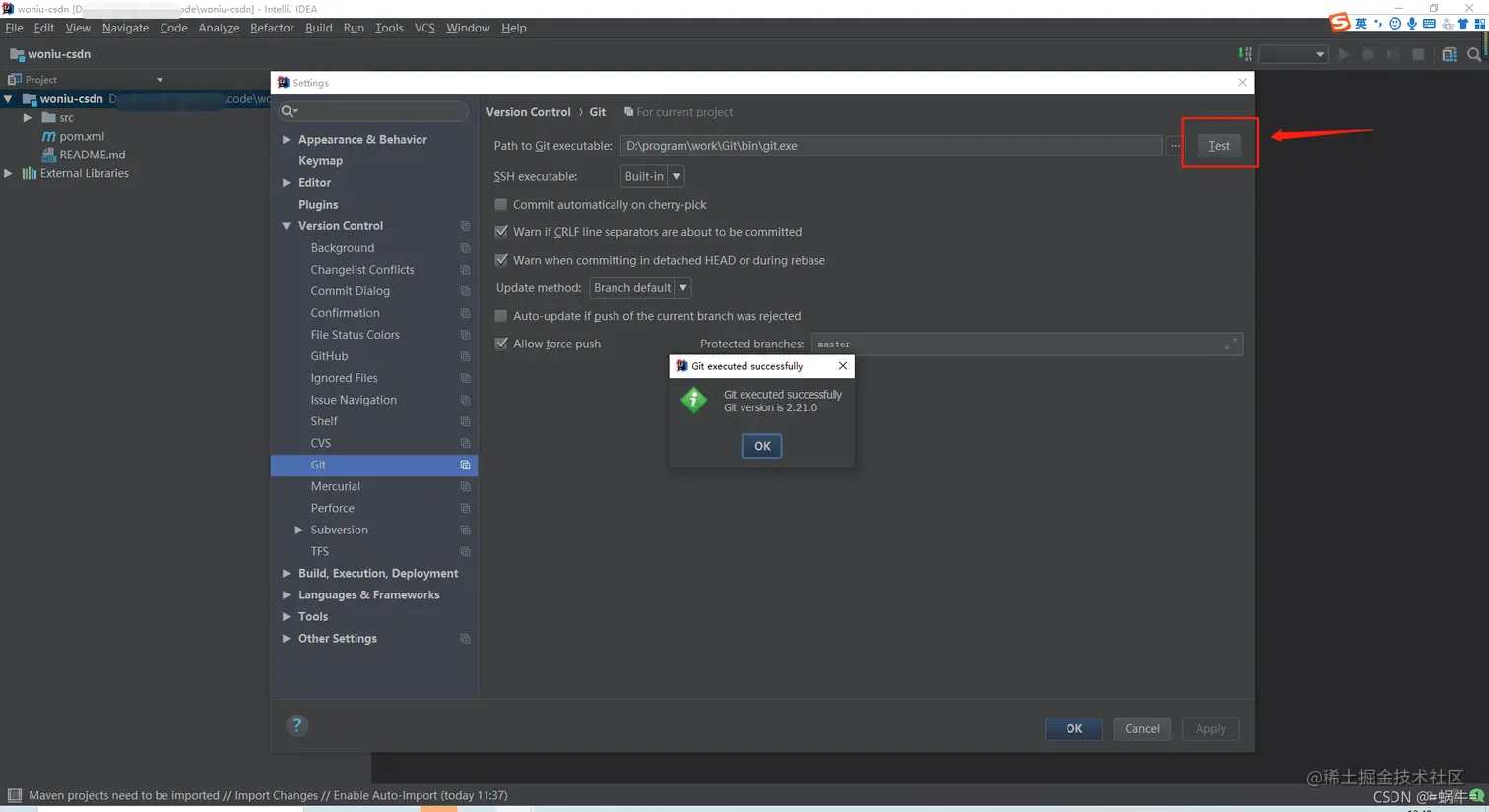The height and width of the screenshot is (812, 1489).
Task: Select pom.xml in Project tree
Action: coord(81,136)
